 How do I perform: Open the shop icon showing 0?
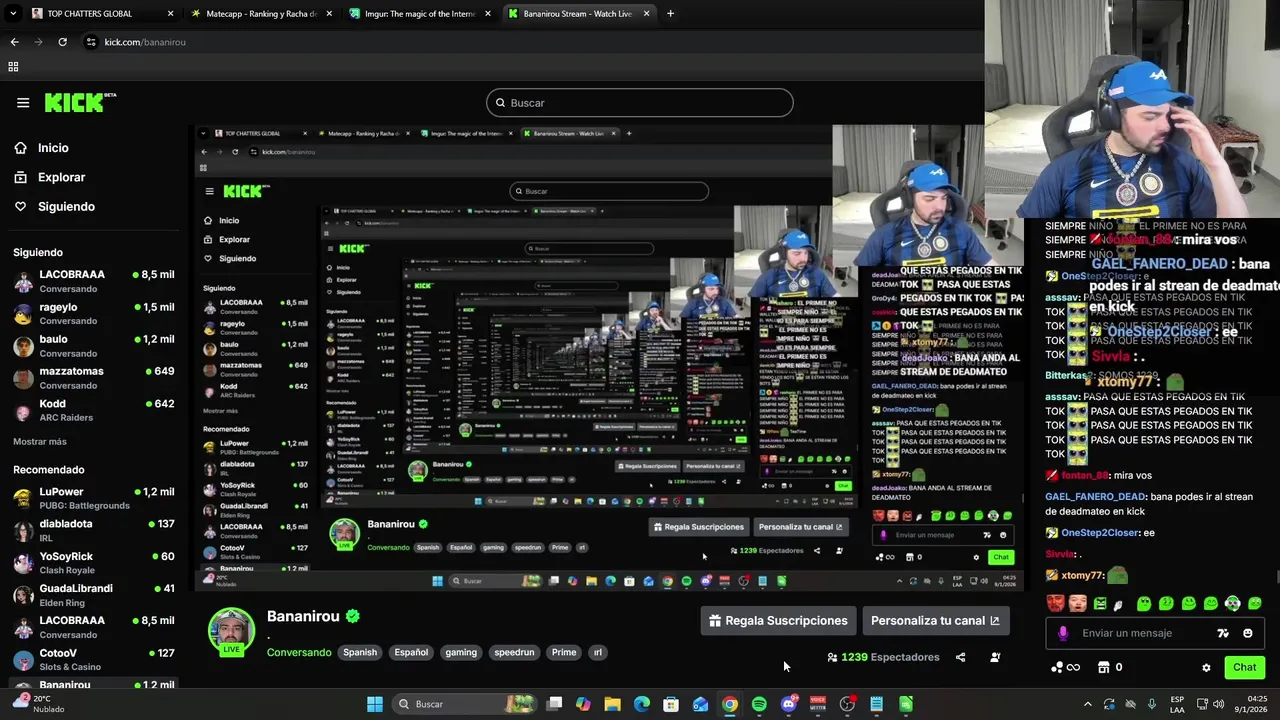tap(1104, 667)
